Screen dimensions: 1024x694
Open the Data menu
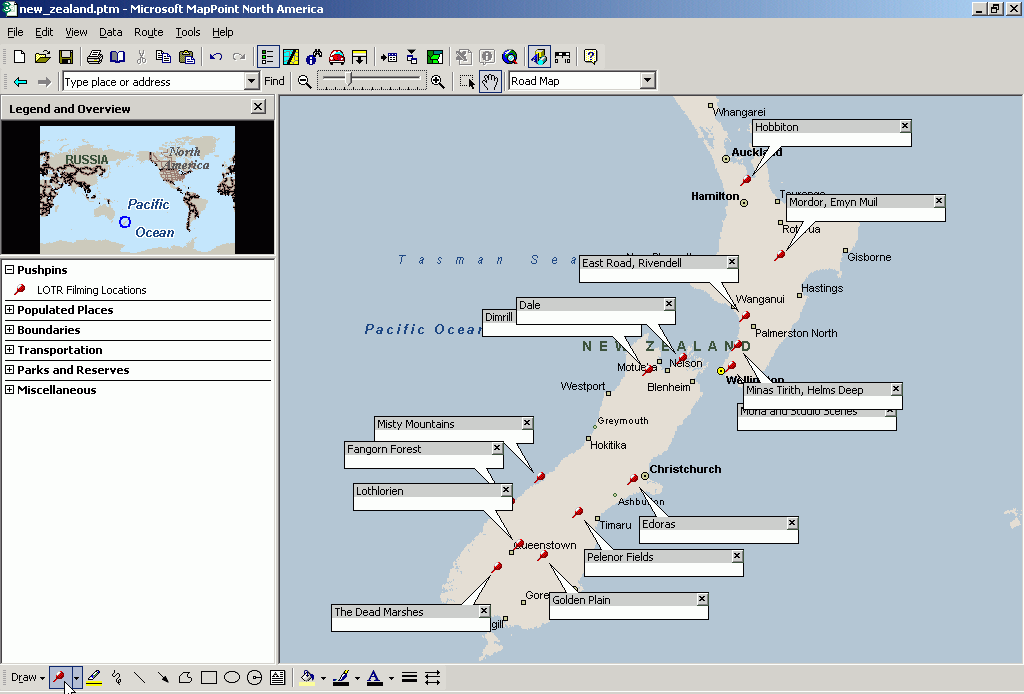pos(110,33)
